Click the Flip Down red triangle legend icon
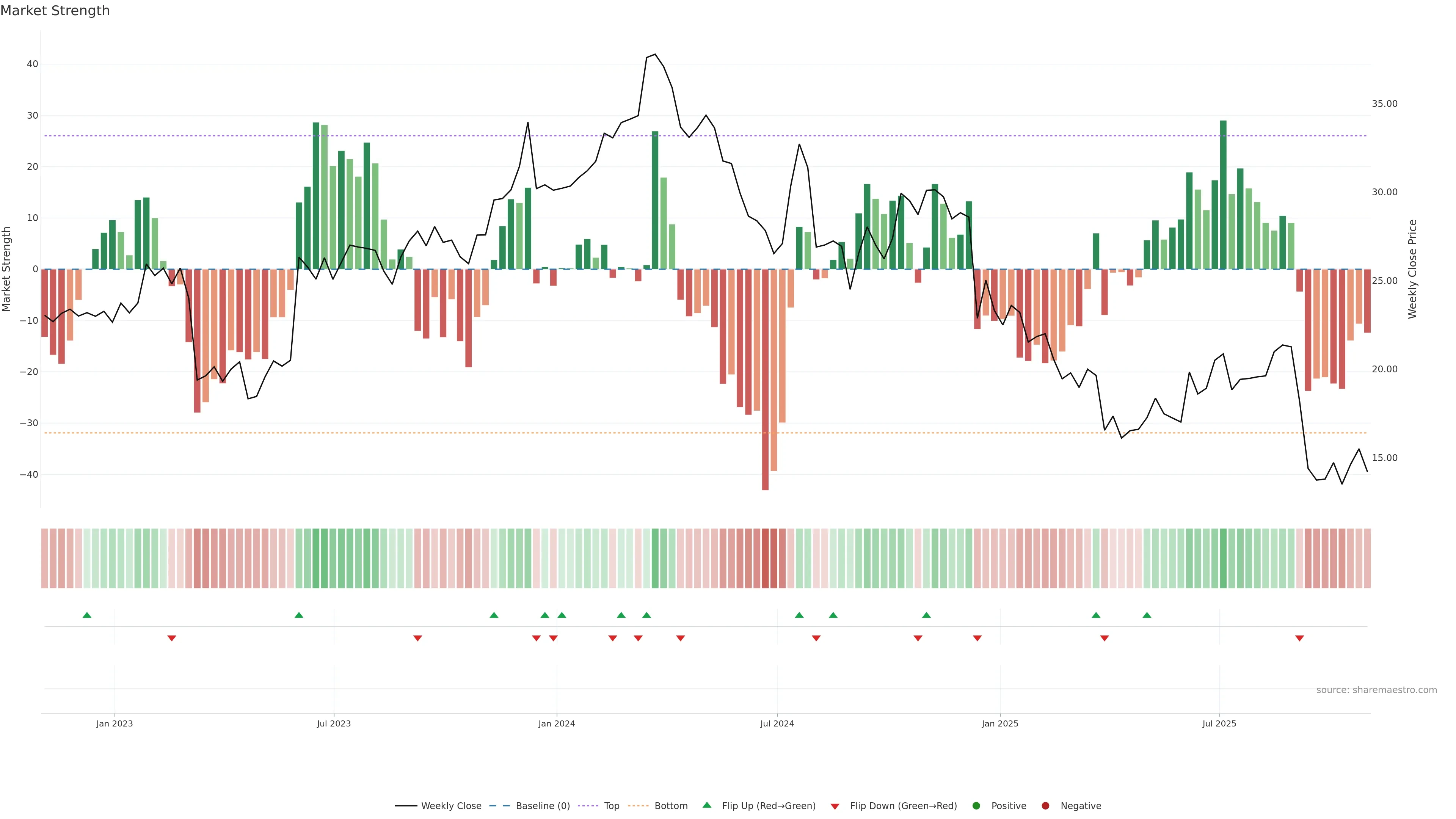The height and width of the screenshot is (819, 1456). pos(835,806)
